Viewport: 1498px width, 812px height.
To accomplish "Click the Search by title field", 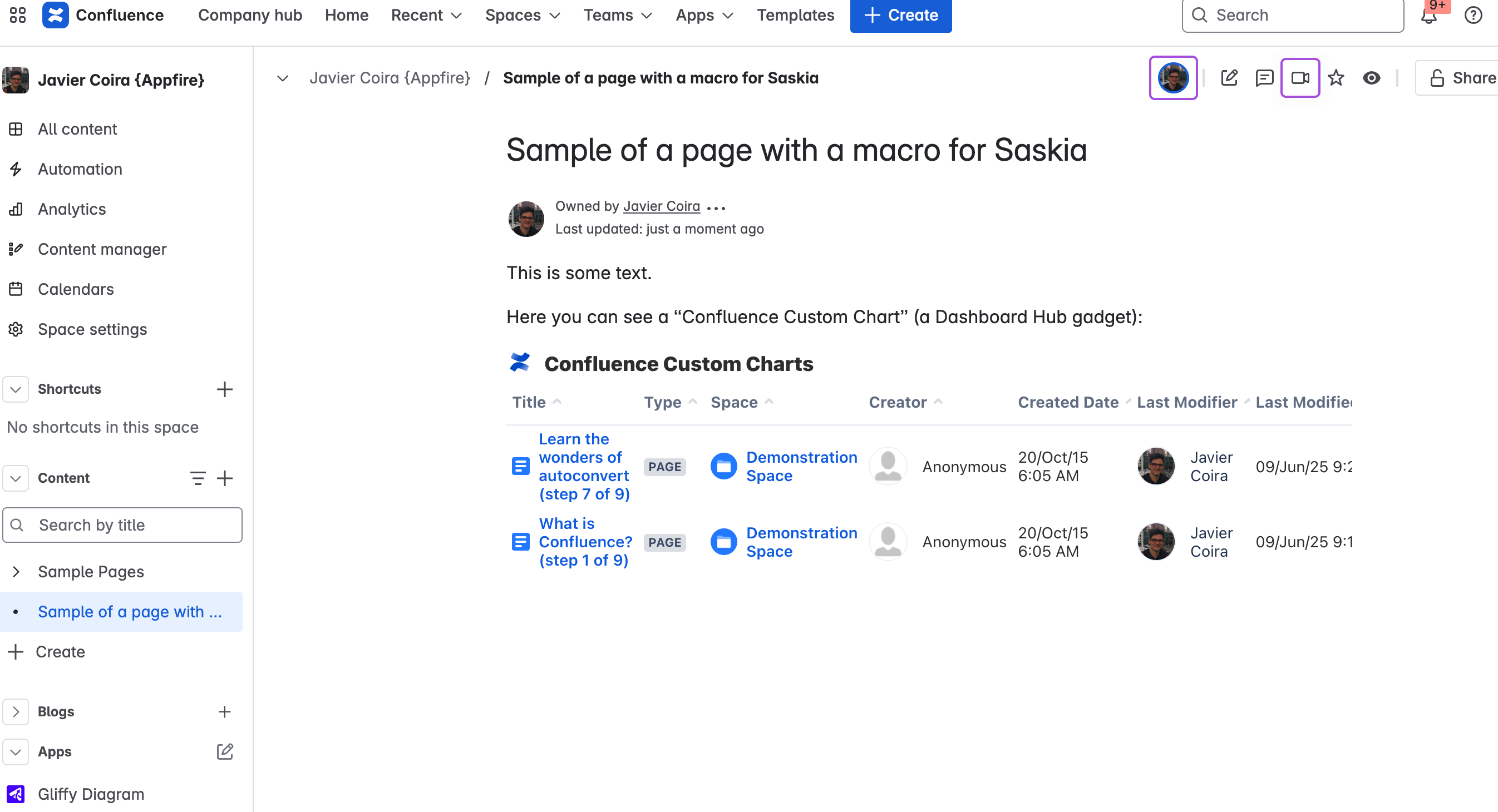I will pyautogui.click(x=122, y=524).
